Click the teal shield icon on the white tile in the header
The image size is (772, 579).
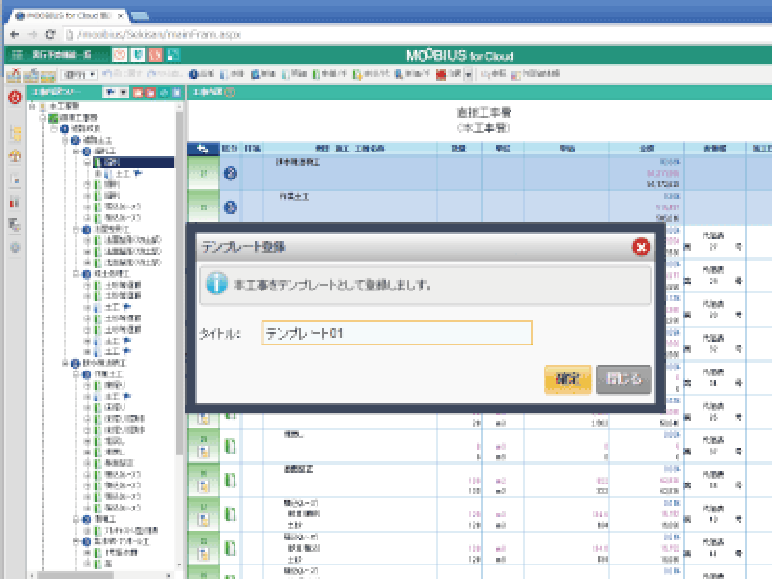coord(138,55)
